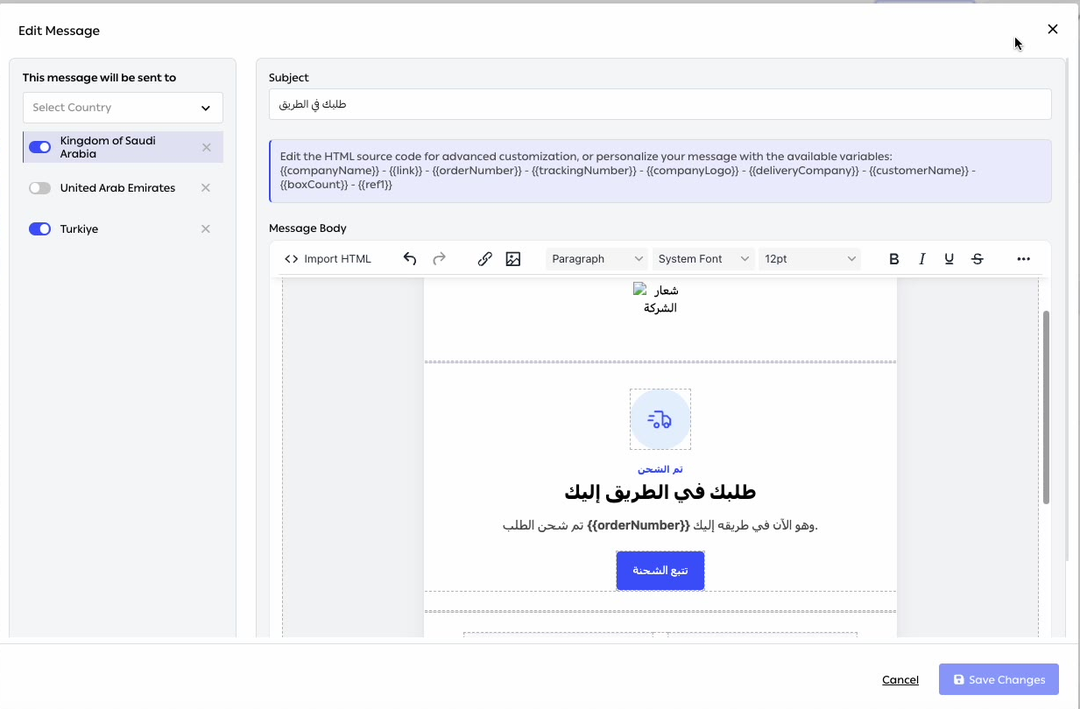Remove Turkiye from country list

coord(205,229)
